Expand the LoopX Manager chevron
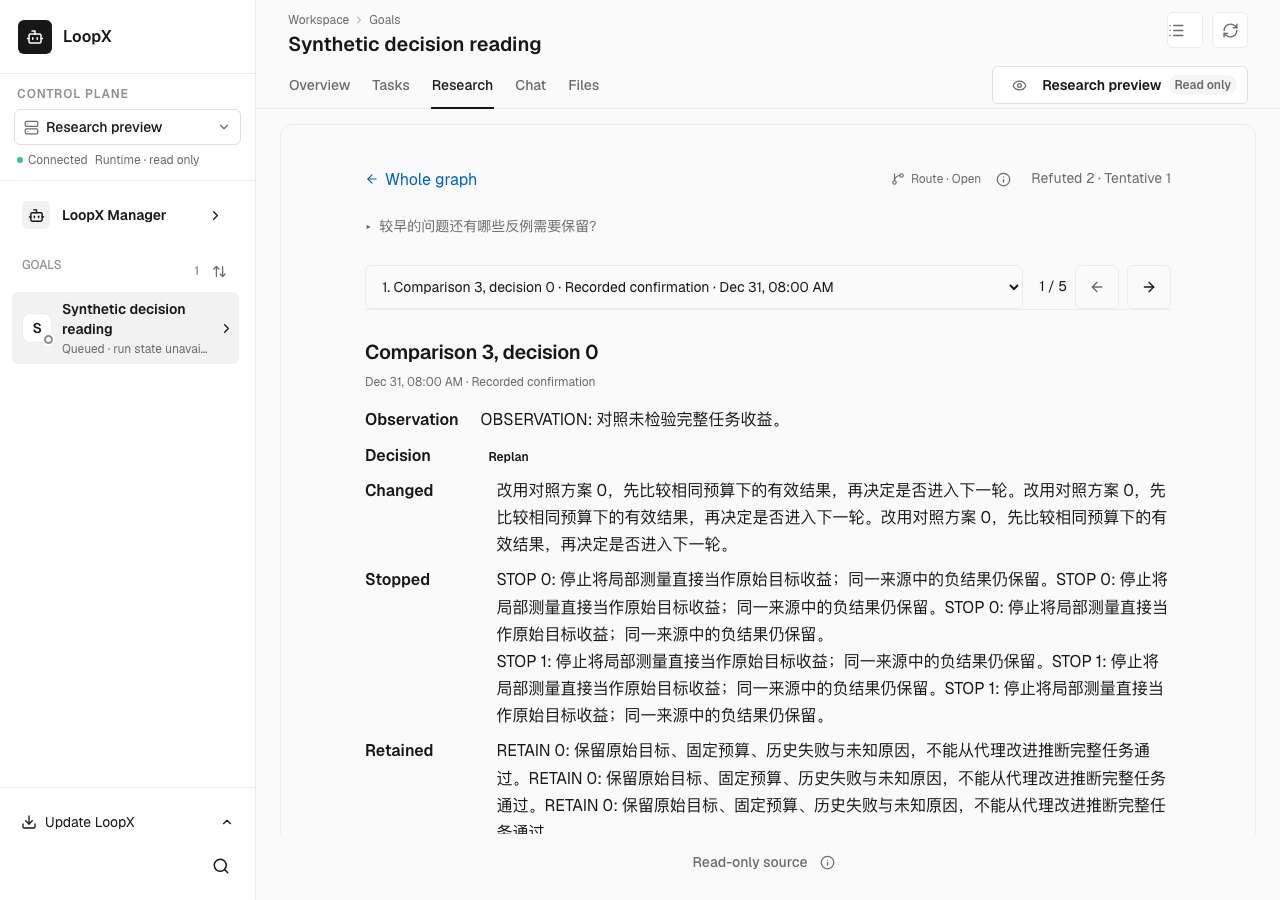The height and width of the screenshot is (900, 1280). pos(215,215)
